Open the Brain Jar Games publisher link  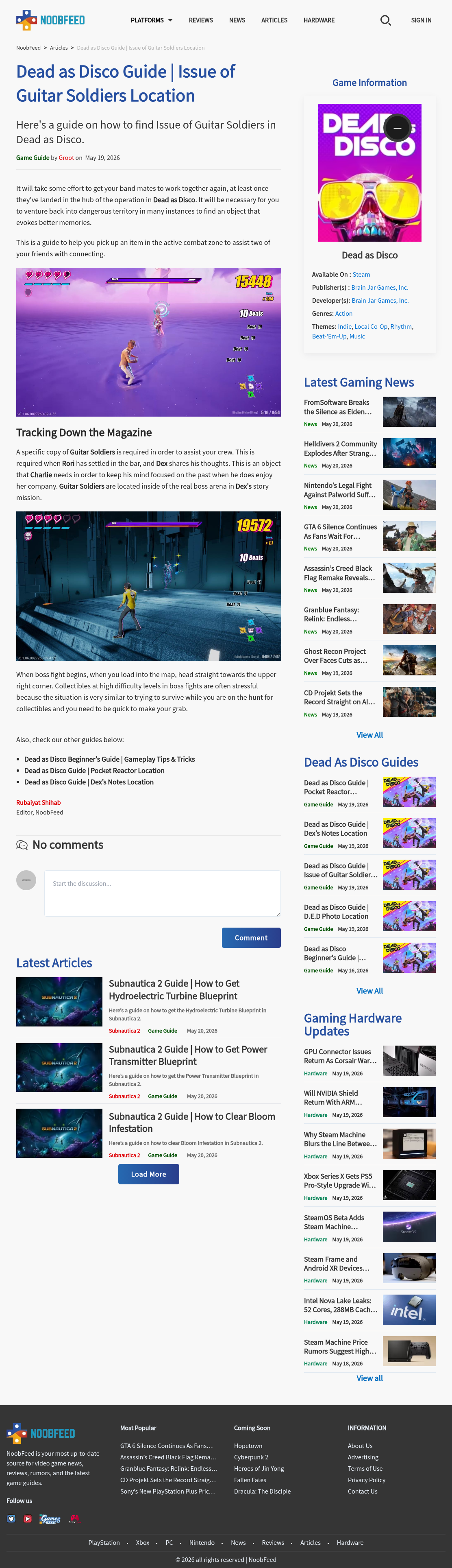click(380, 287)
